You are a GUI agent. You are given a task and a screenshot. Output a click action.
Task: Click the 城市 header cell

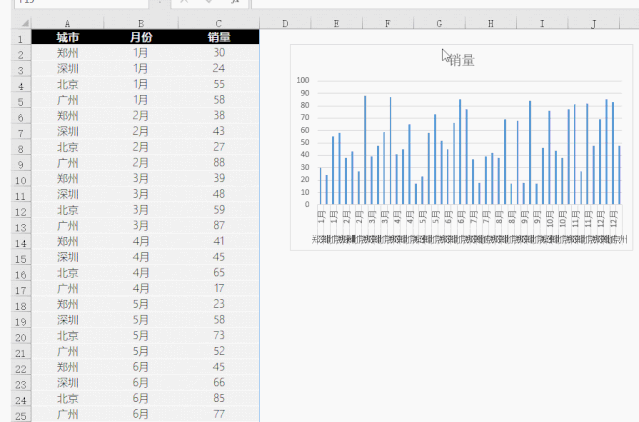point(67,37)
